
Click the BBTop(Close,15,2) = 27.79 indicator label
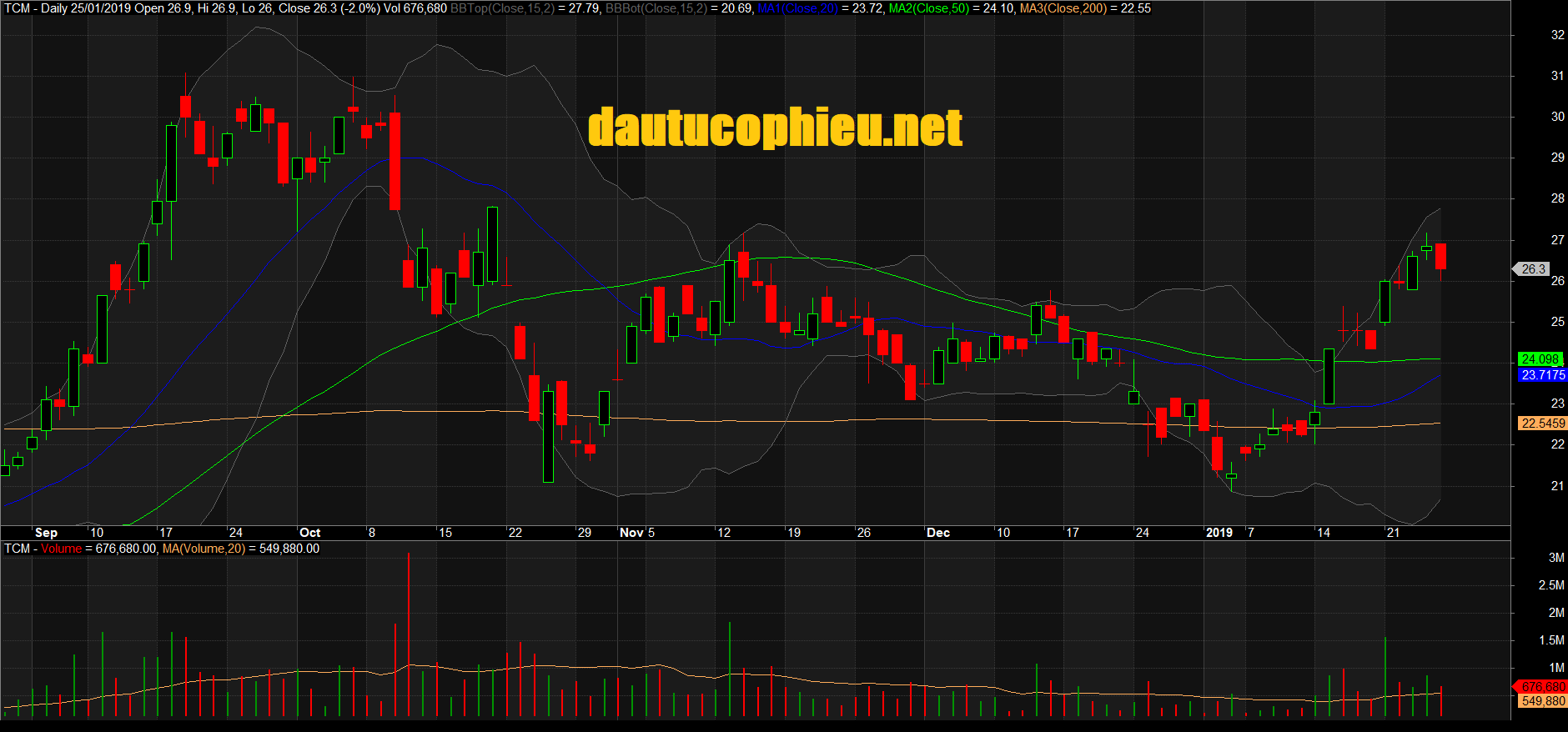pos(525,8)
